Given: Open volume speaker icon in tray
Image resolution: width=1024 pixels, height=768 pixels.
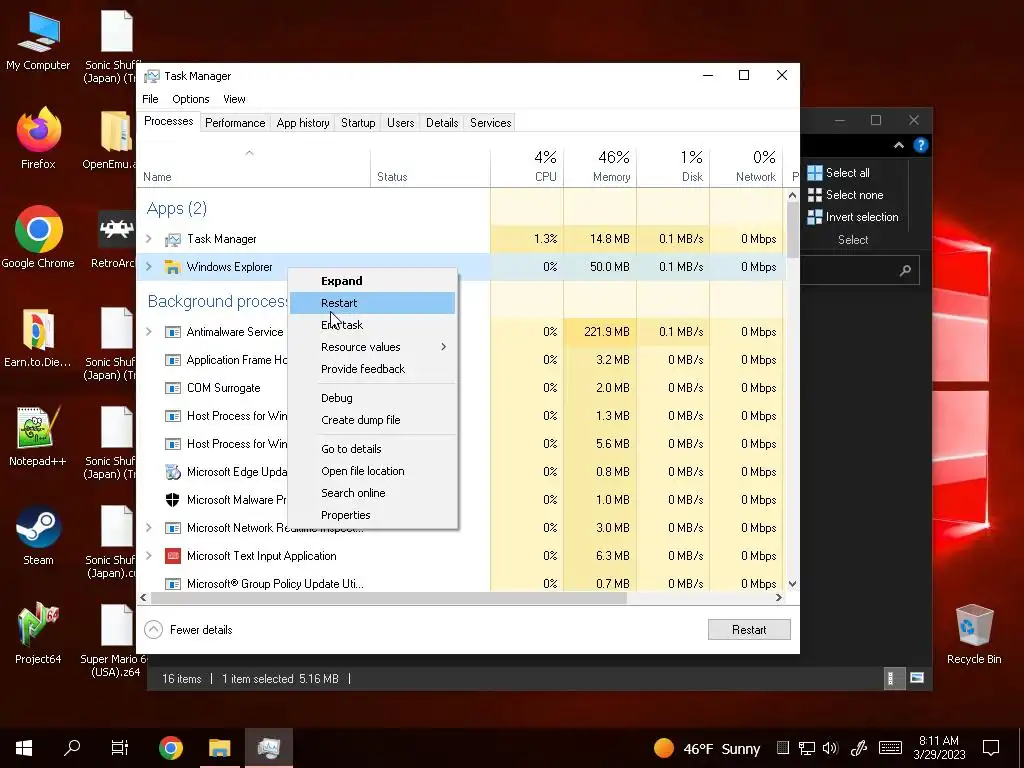Looking at the screenshot, I should coord(830,748).
